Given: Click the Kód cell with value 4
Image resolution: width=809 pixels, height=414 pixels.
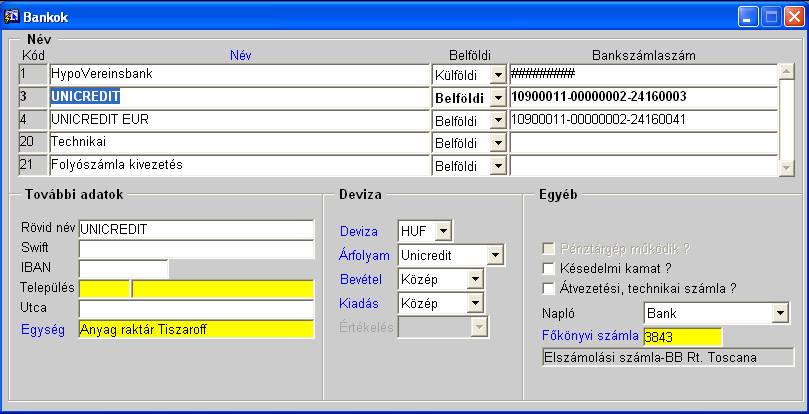Looking at the screenshot, I should pos(33,120).
